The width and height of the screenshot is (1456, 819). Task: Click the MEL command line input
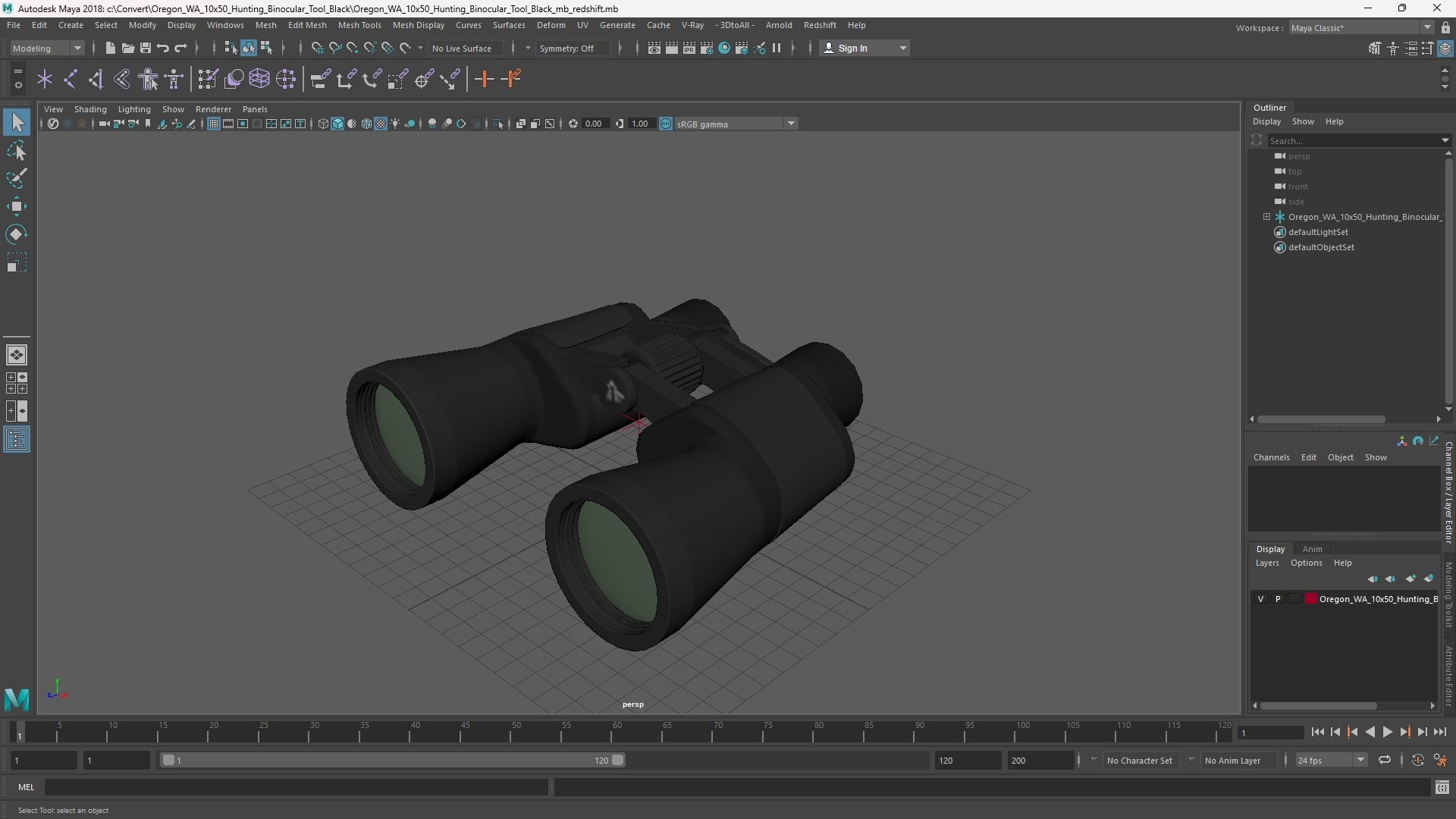(296, 787)
